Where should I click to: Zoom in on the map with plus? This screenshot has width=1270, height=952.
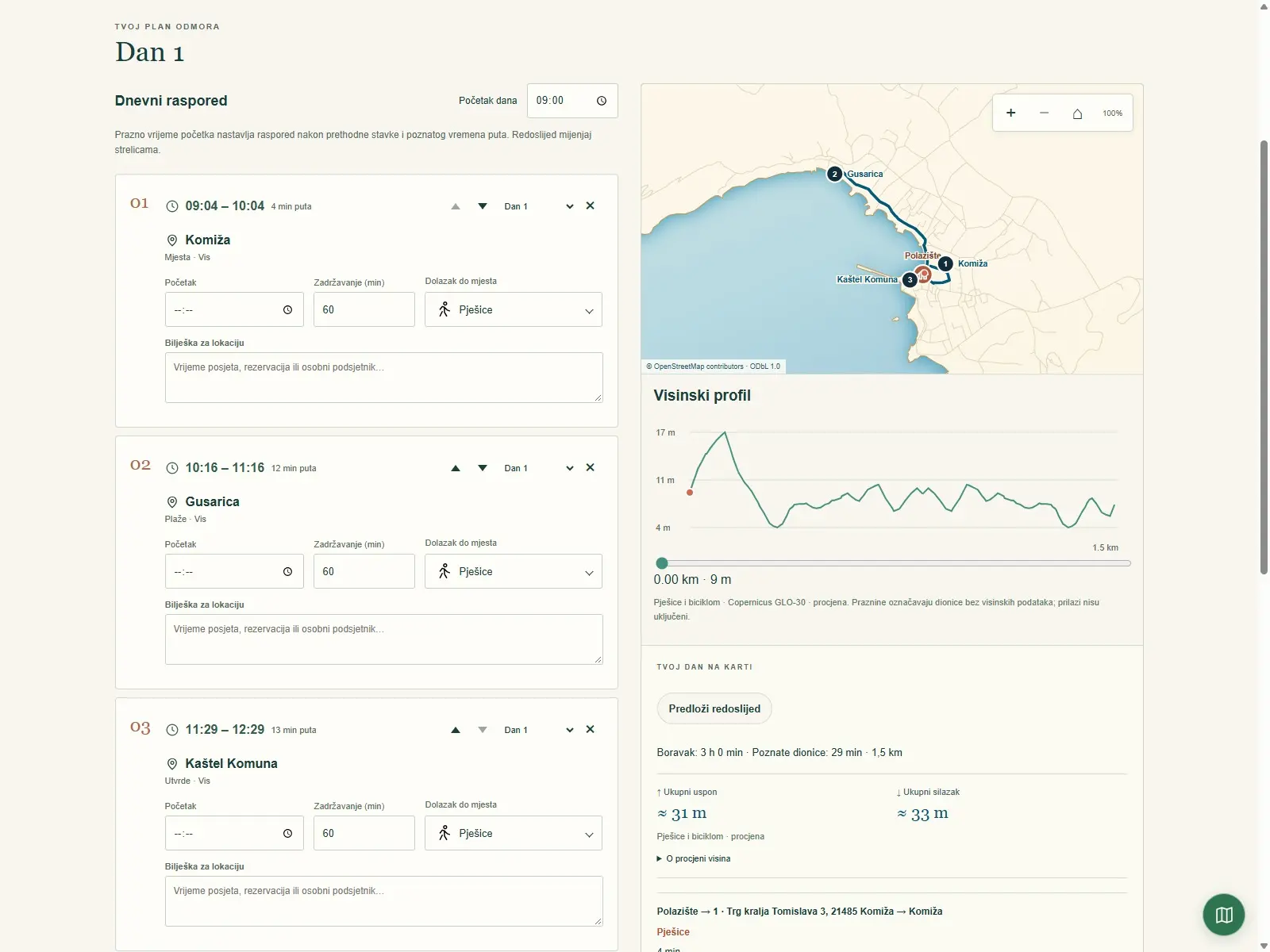pos(1010,113)
